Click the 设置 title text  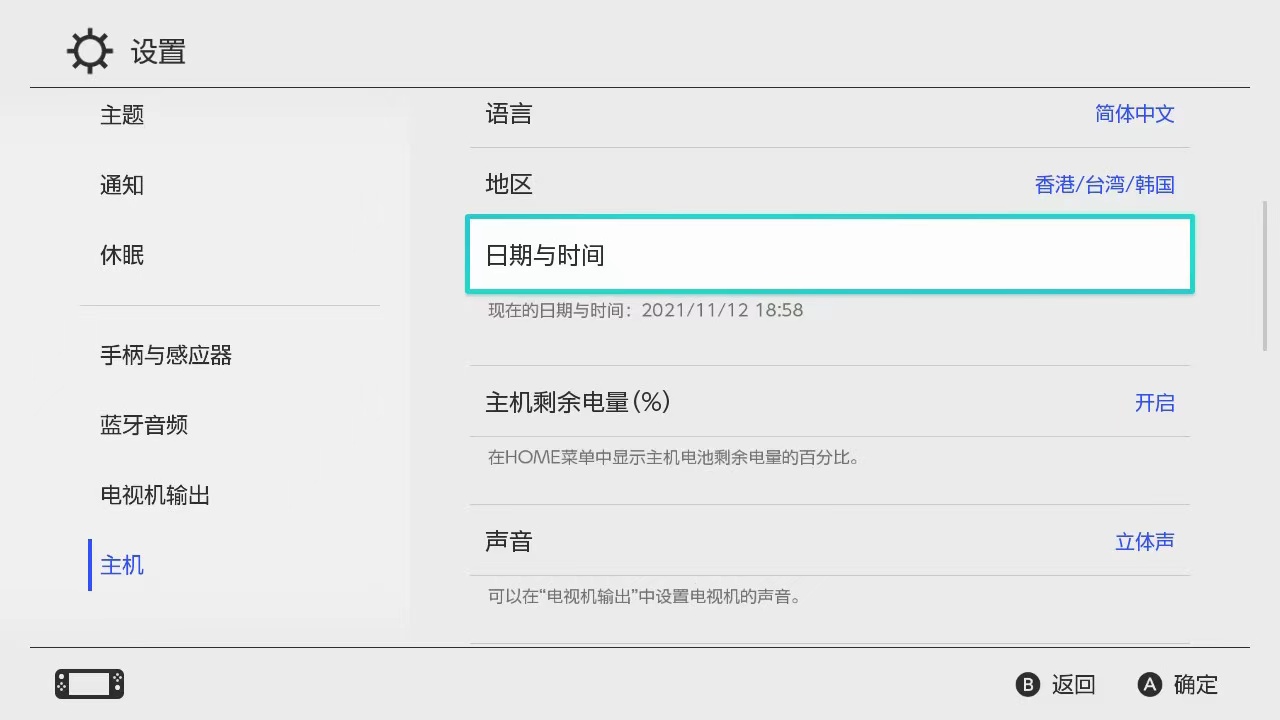tap(158, 51)
